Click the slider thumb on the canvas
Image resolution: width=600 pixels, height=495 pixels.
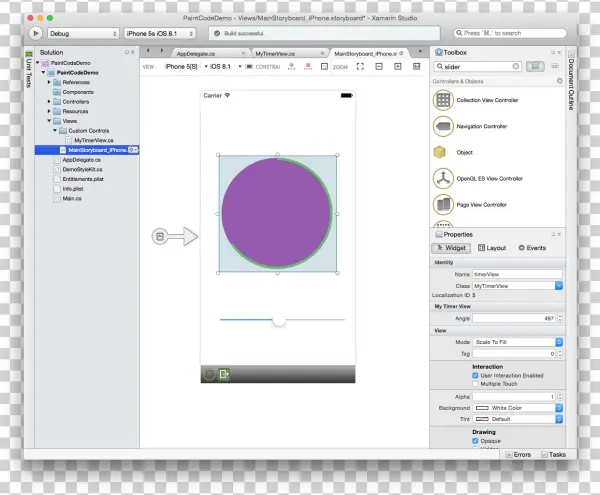click(279, 320)
